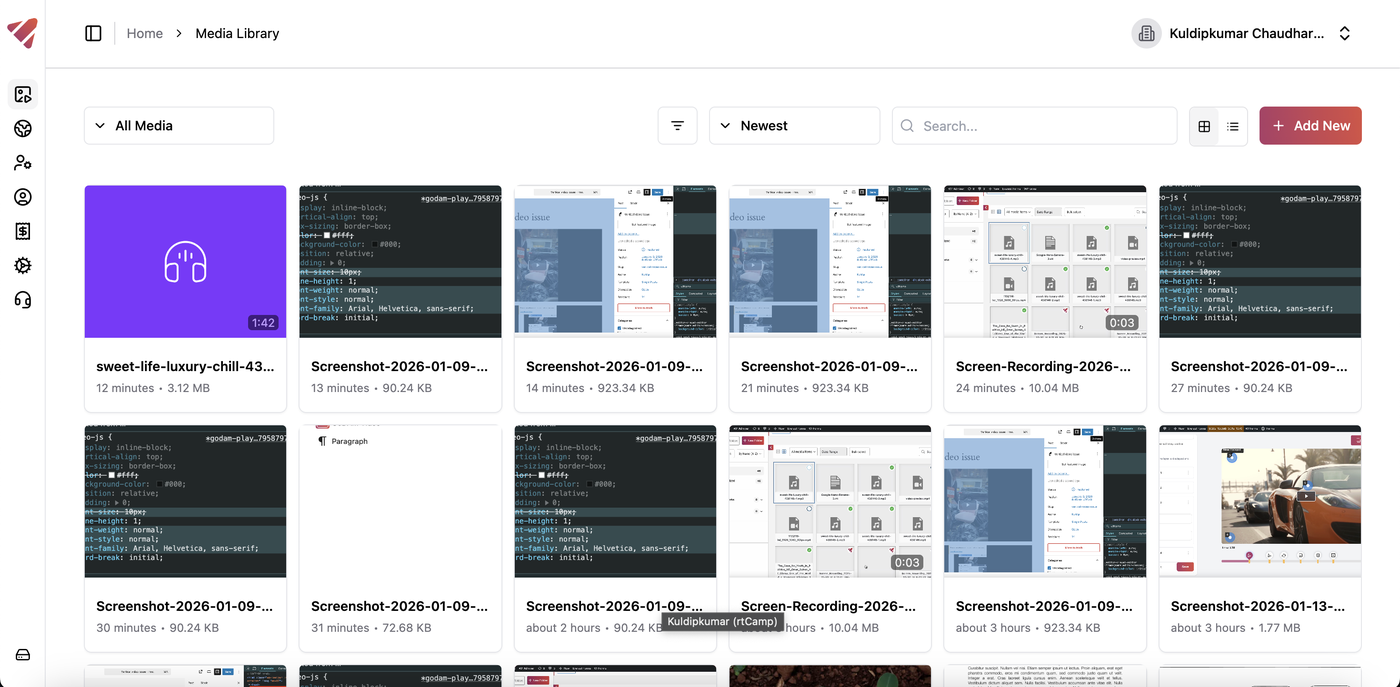This screenshot has height=687, width=1400.
Task: Toggle the sidebar panel
Action: tap(94, 33)
